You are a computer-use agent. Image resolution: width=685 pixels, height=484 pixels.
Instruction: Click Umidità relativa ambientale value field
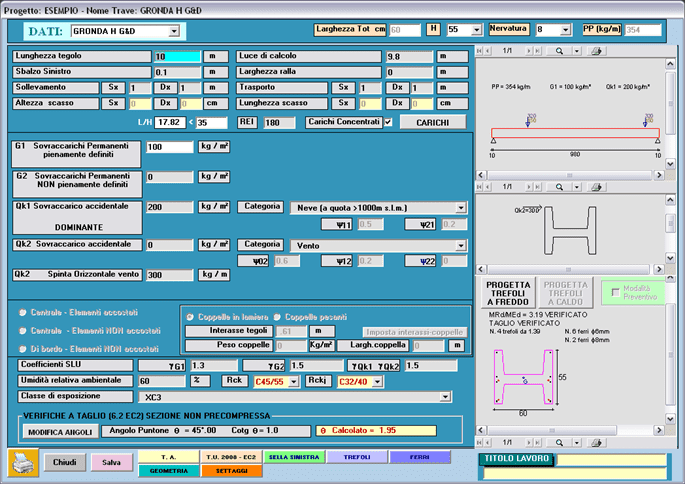tap(162, 381)
